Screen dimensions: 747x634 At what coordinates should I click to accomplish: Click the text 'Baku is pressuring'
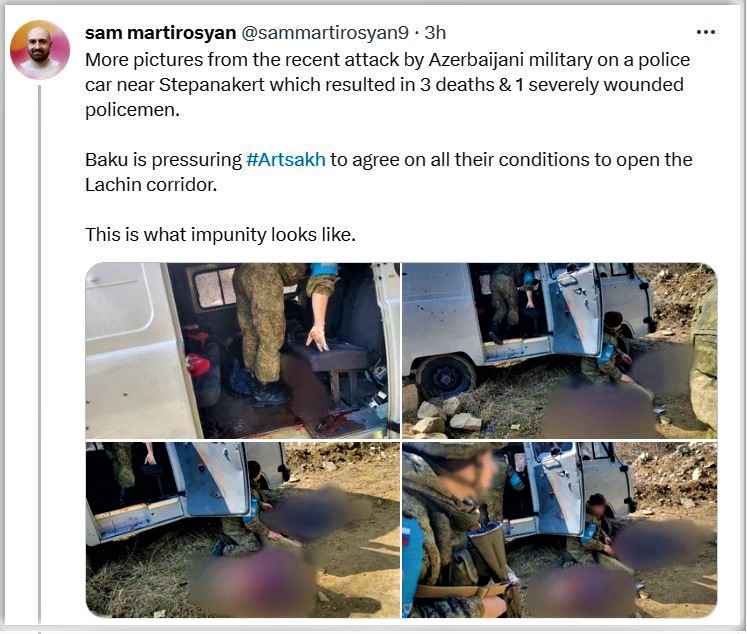point(163,160)
